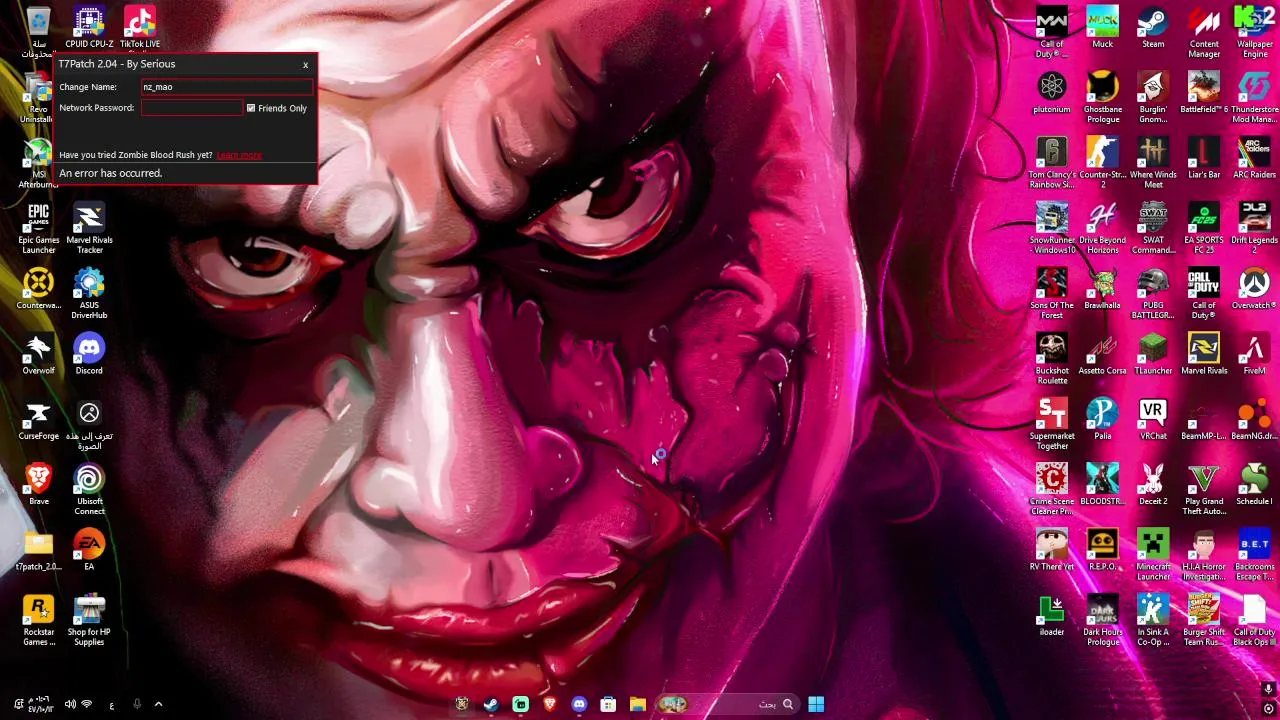This screenshot has height=720, width=1280.
Task: Select Counter-Strike 2 desktop icon
Action: (1102, 163)
